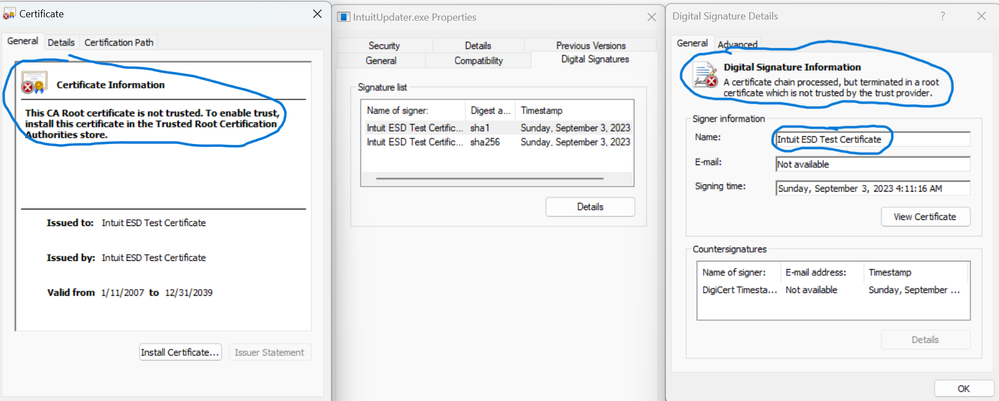Select the General tab in Certificate window
The image size is (999, 401).
(23, 41)
